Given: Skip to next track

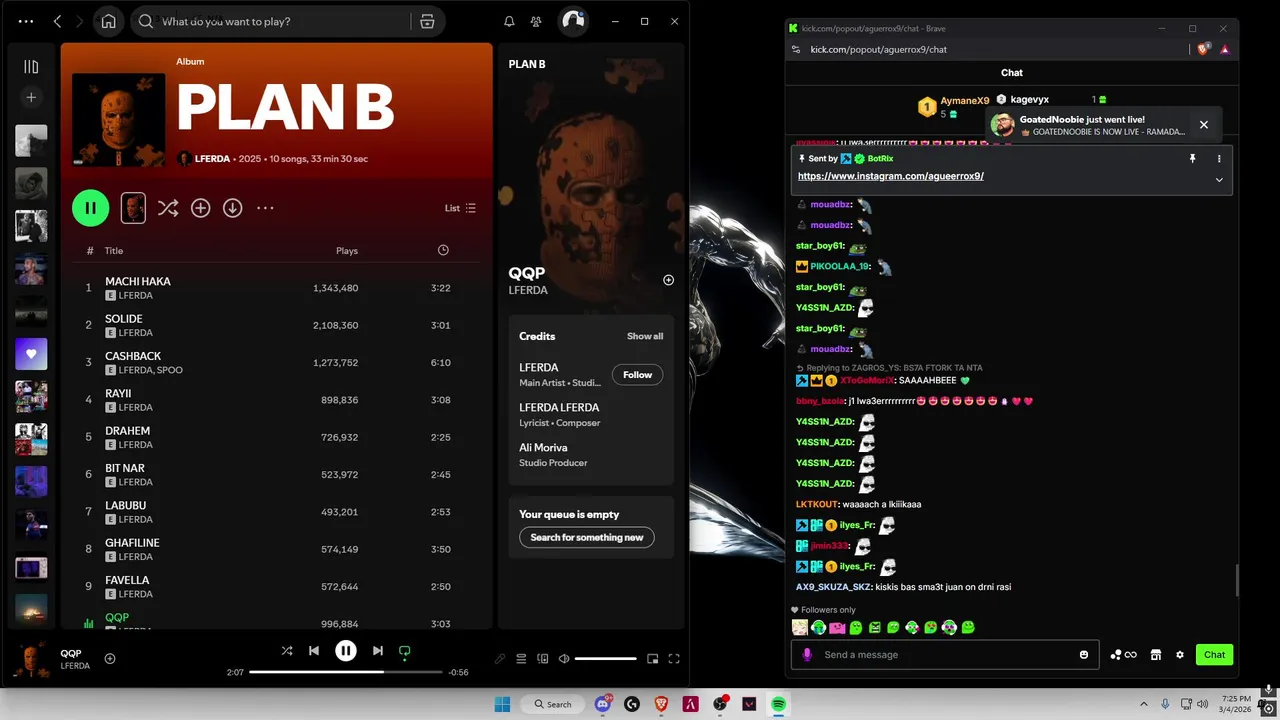Looking at the screenshot, I should click(377, 651).
